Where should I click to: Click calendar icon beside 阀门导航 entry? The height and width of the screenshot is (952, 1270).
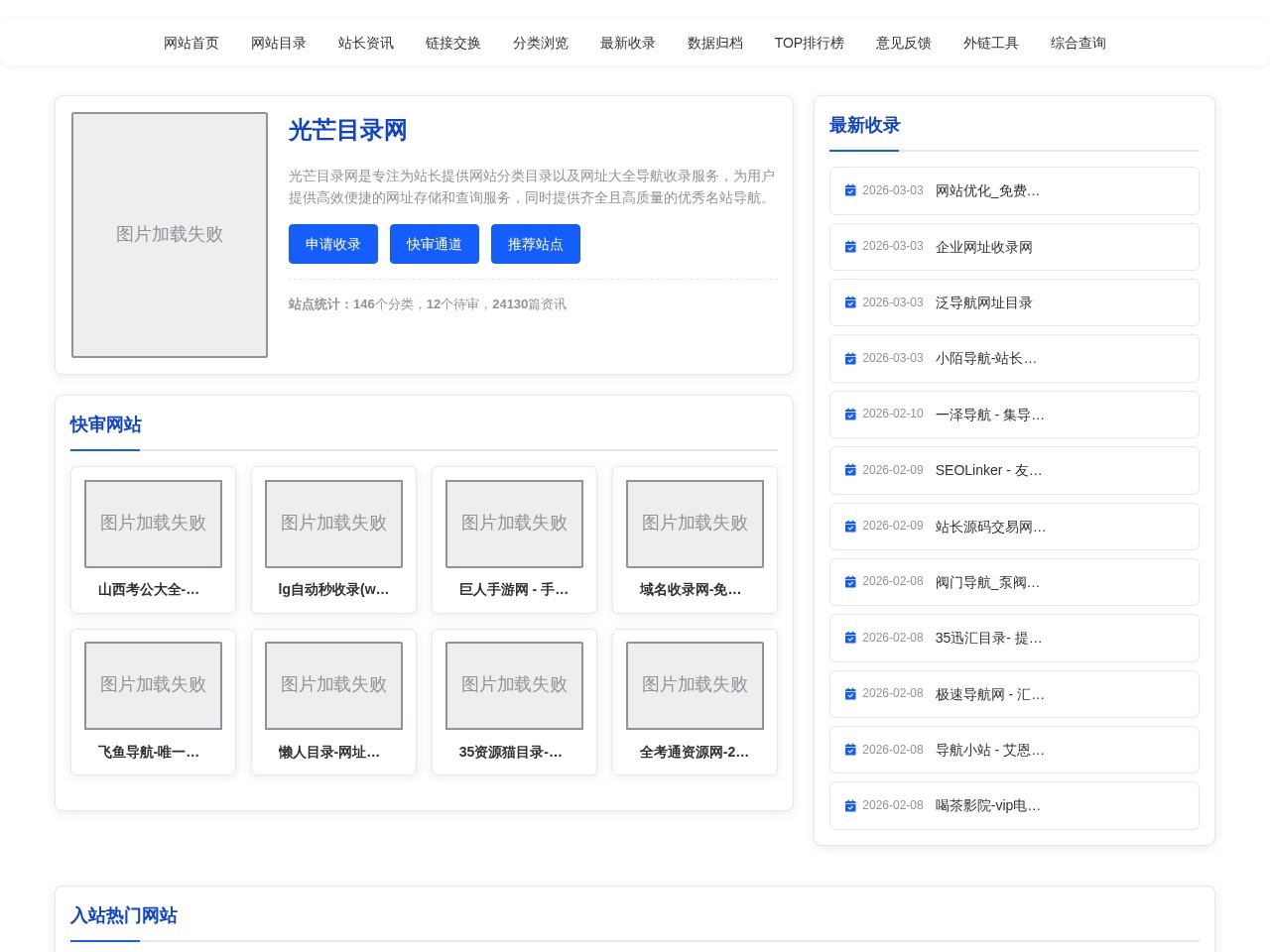point(850,582)
